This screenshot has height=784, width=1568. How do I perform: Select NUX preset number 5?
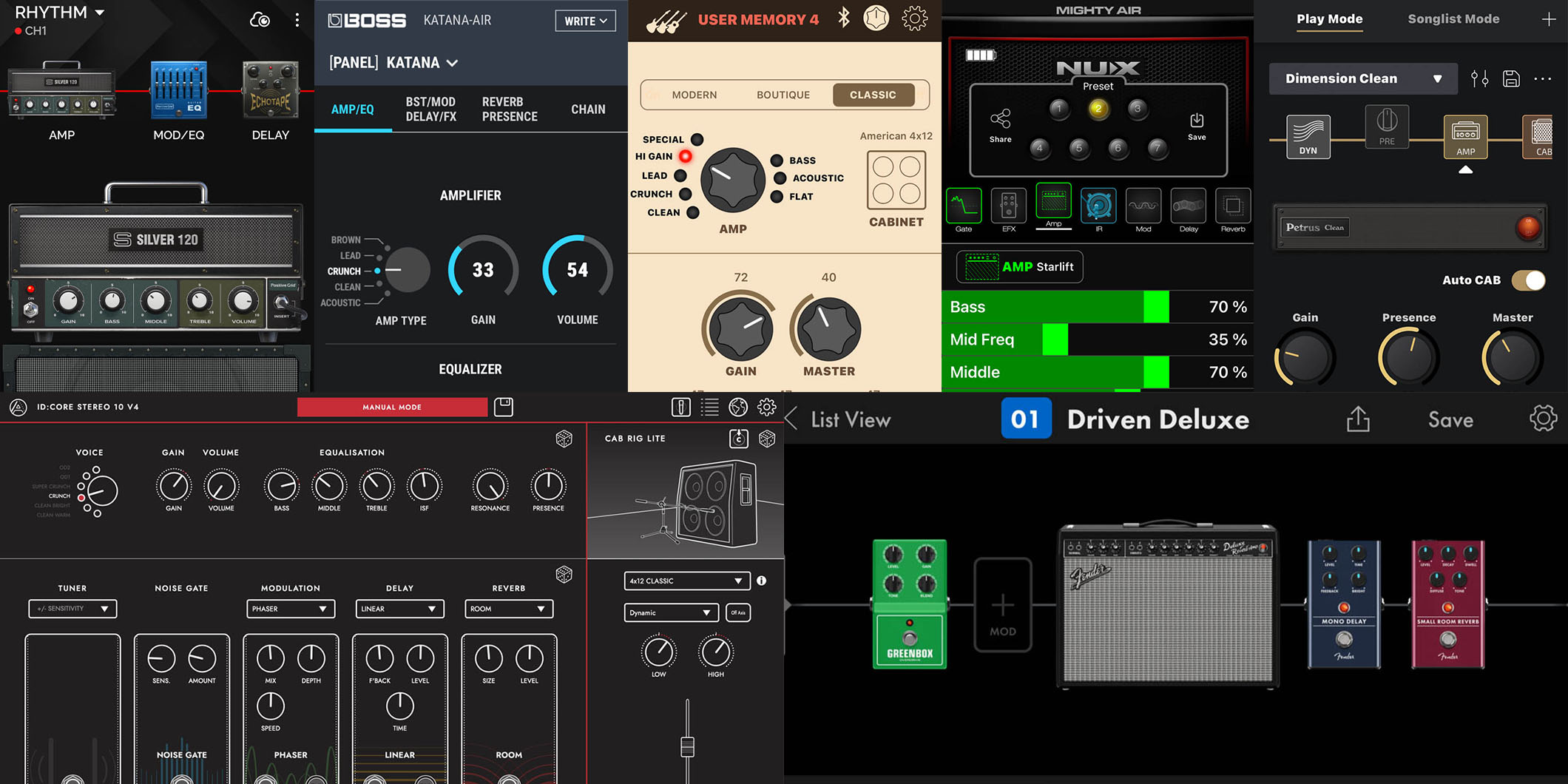click(1078, 148)
